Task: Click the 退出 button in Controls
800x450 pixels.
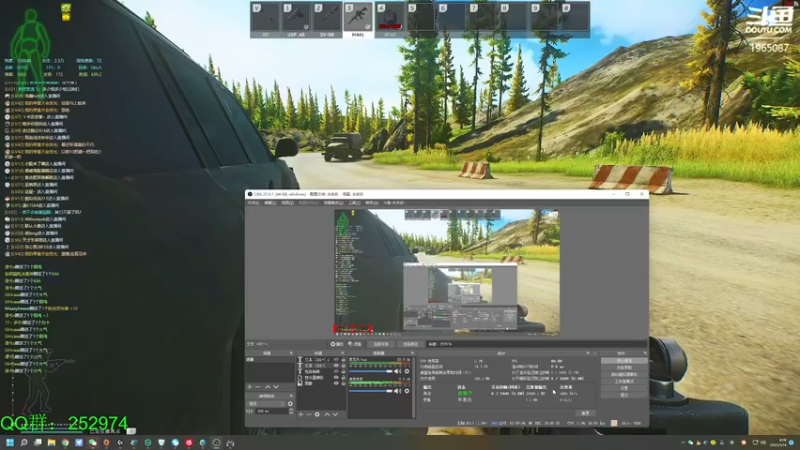Action: pyautogui.click(x=624, y=395)
